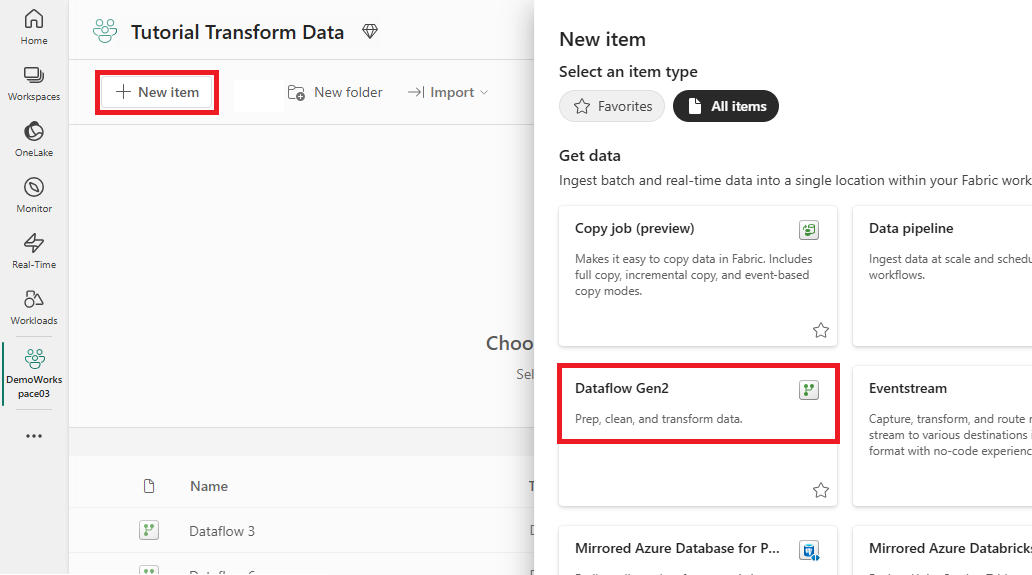The height and width of the screenshot is (575, 1032).
Task: Select the Copy job (preview) card
Action: 698,276
